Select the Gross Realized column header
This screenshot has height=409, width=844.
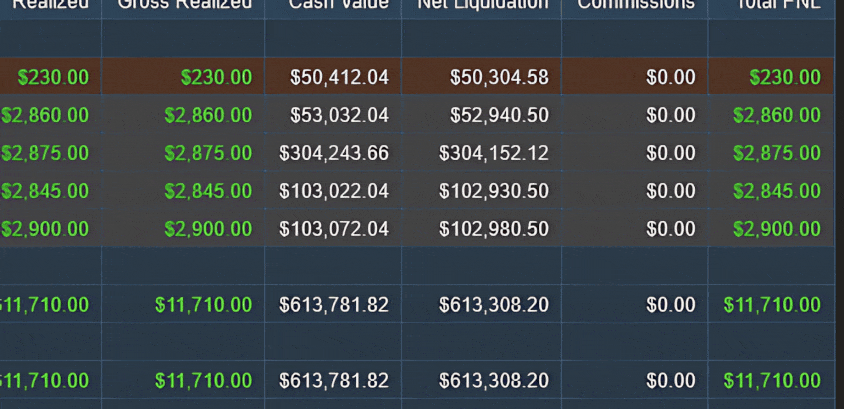click(x=183, y=5)
